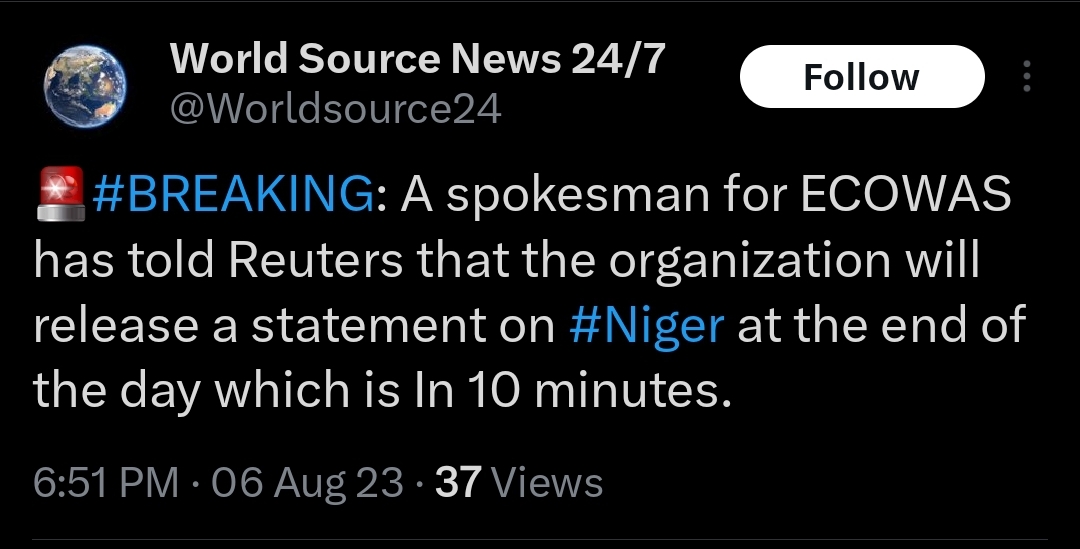Click the word "Views" label

click(549, 483)
